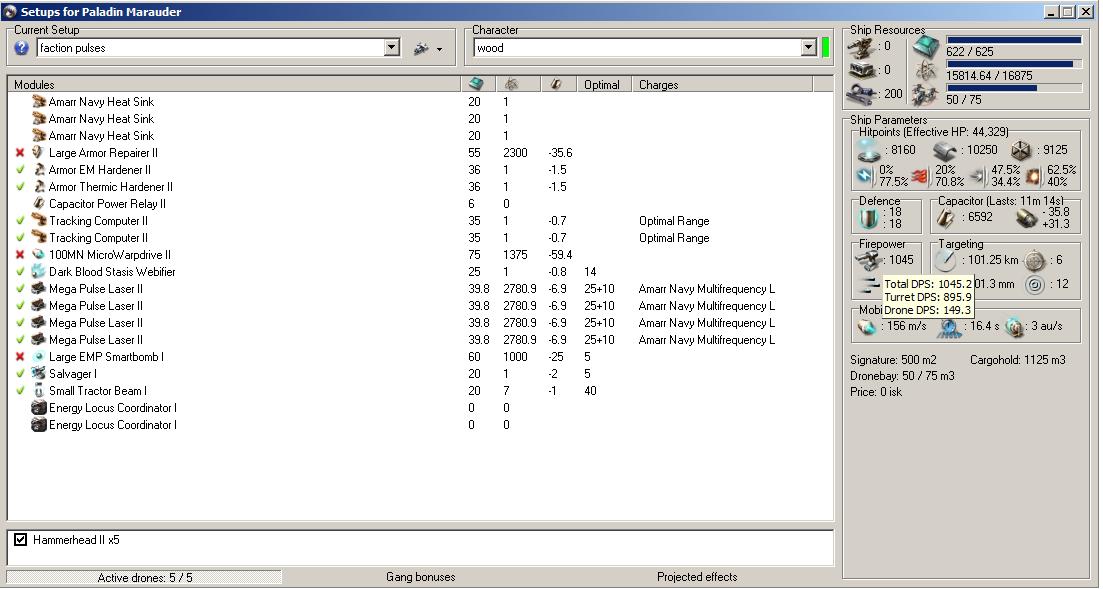Click the Cargohold: 1125 m3 text

coord(1018,360)
